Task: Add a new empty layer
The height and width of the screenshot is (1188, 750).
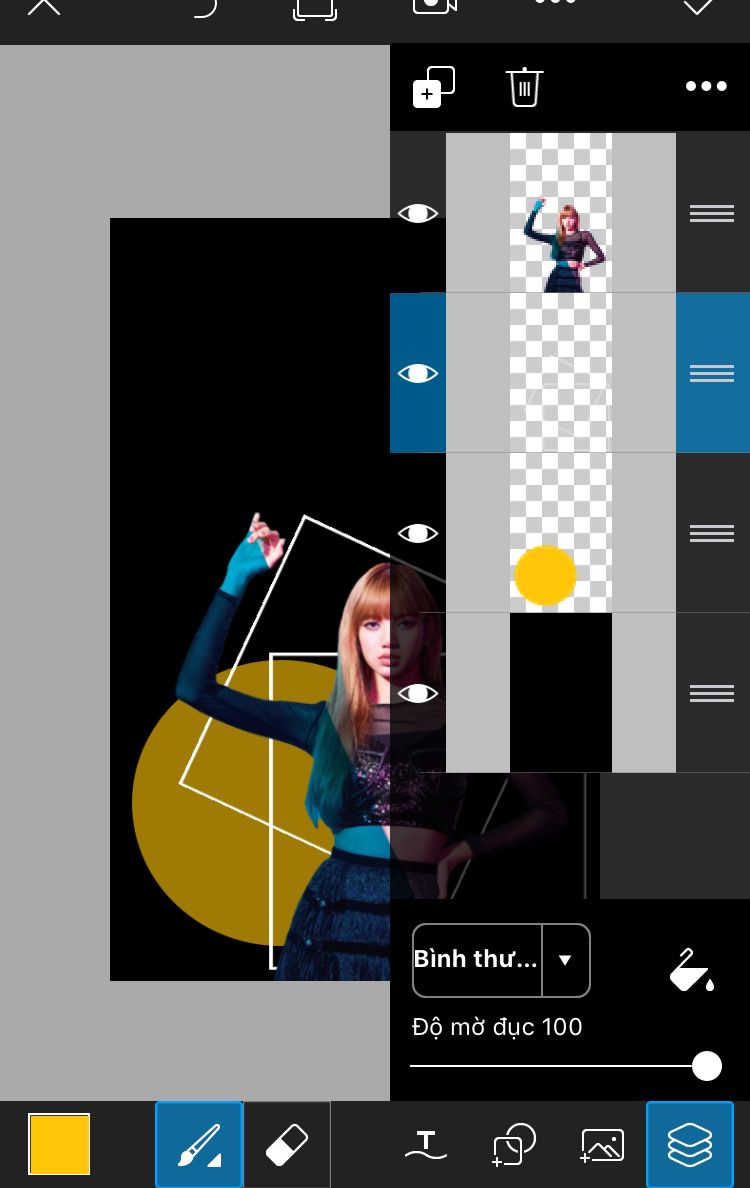Action: pos(433,87)
